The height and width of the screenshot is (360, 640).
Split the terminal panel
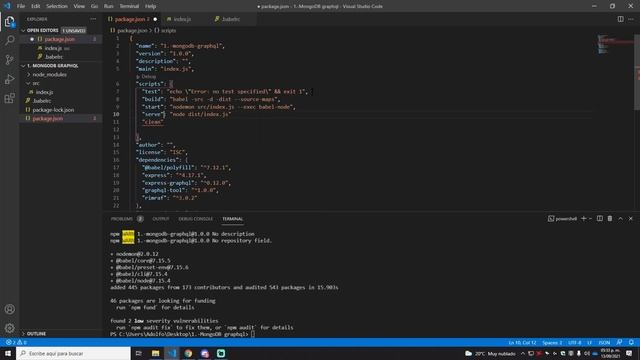coord(600,218)
